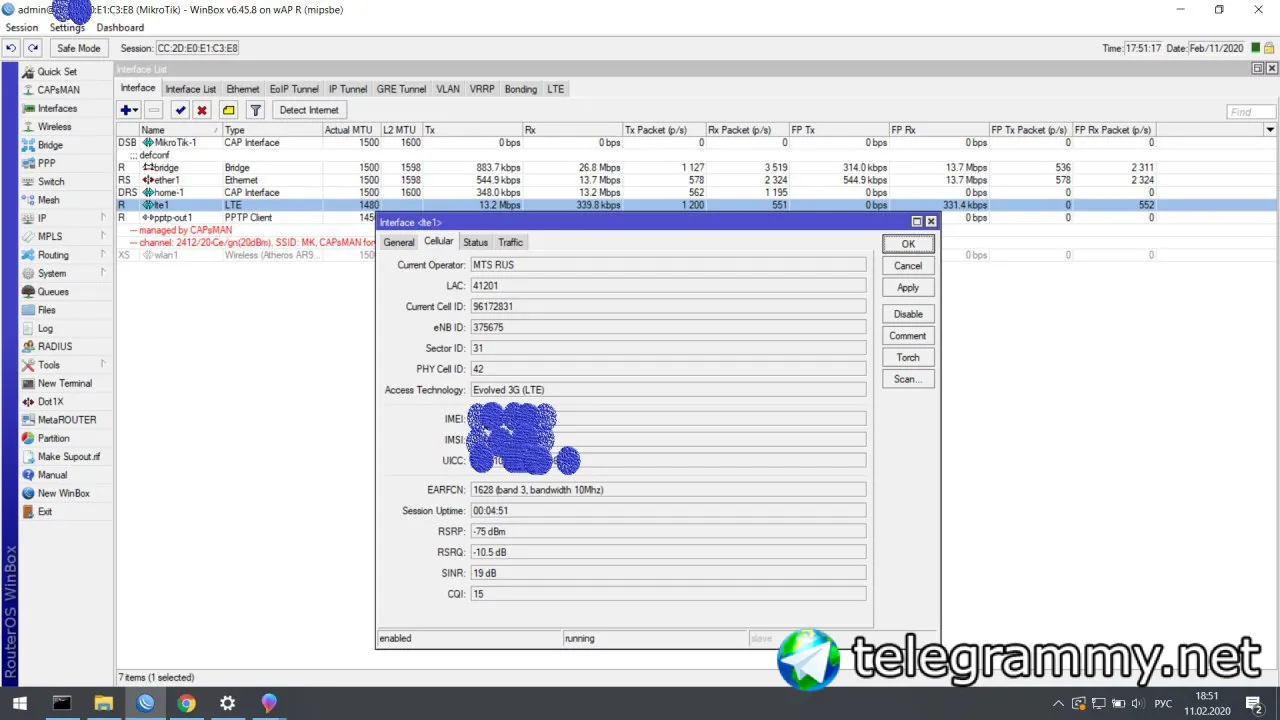Click the yellow comment icon in toolbar
Image resolution: width=1280 pixels, height=720 pixels.
229,110
